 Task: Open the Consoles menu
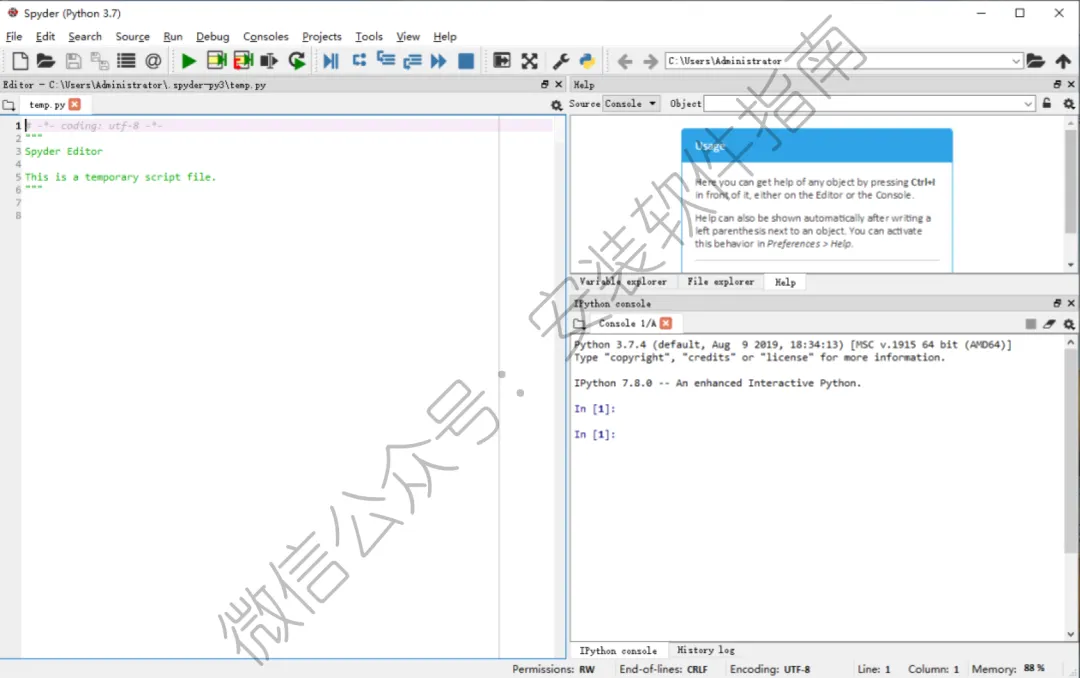[265, 37]
